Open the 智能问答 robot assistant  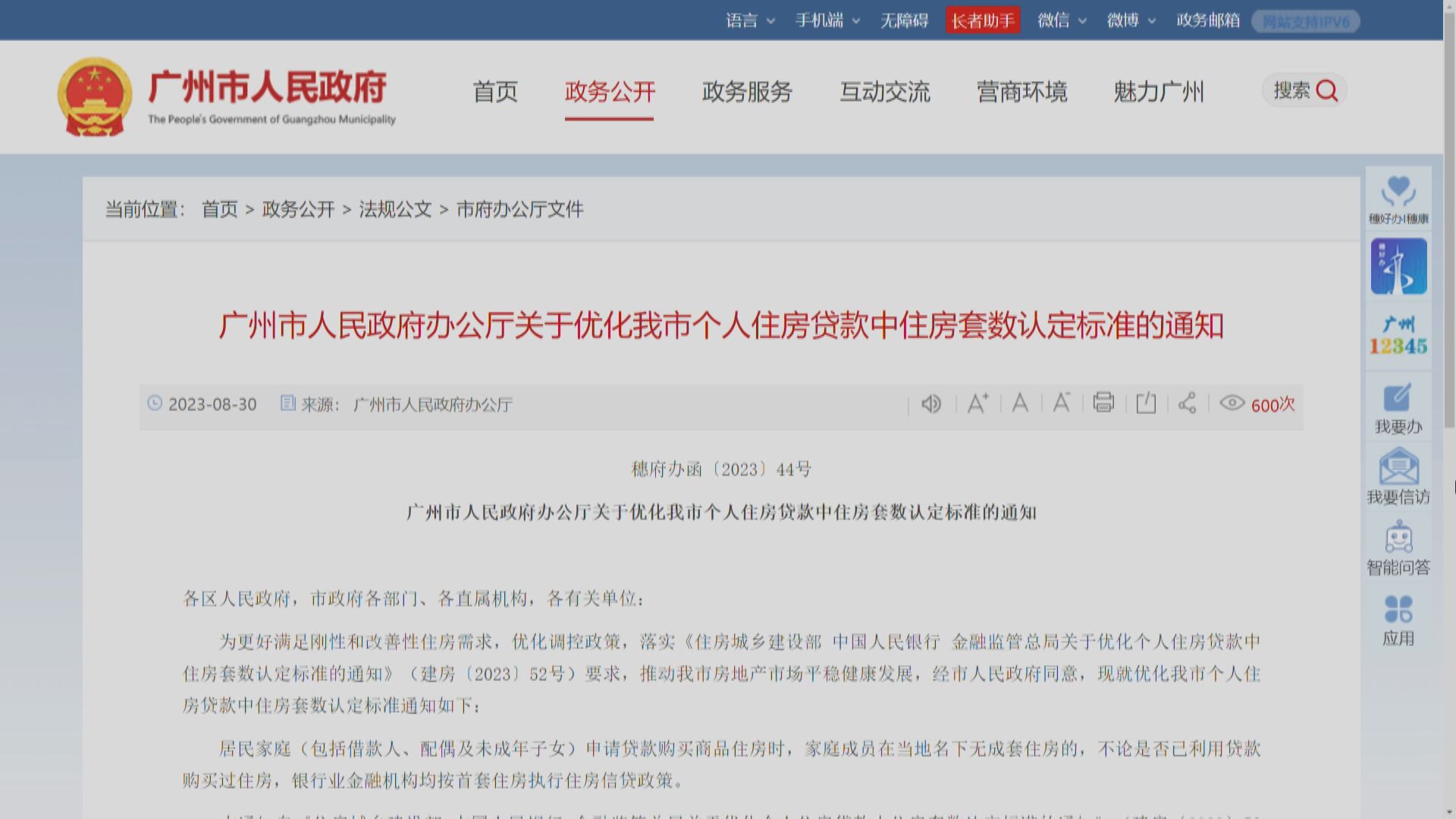coord(1399,540)
